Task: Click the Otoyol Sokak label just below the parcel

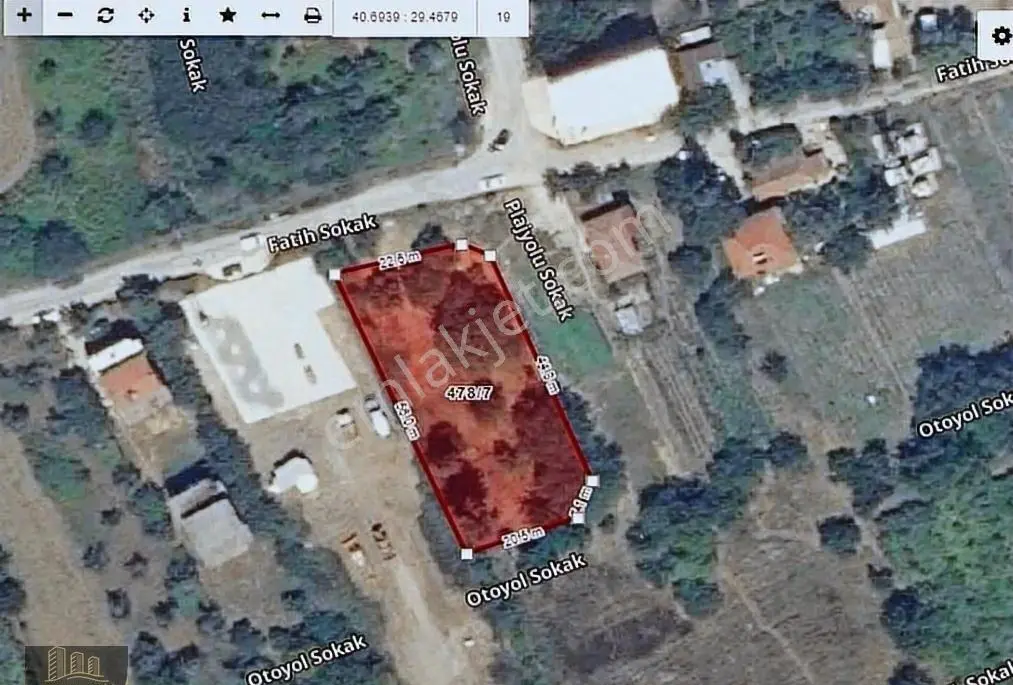Action: [526, 580]
